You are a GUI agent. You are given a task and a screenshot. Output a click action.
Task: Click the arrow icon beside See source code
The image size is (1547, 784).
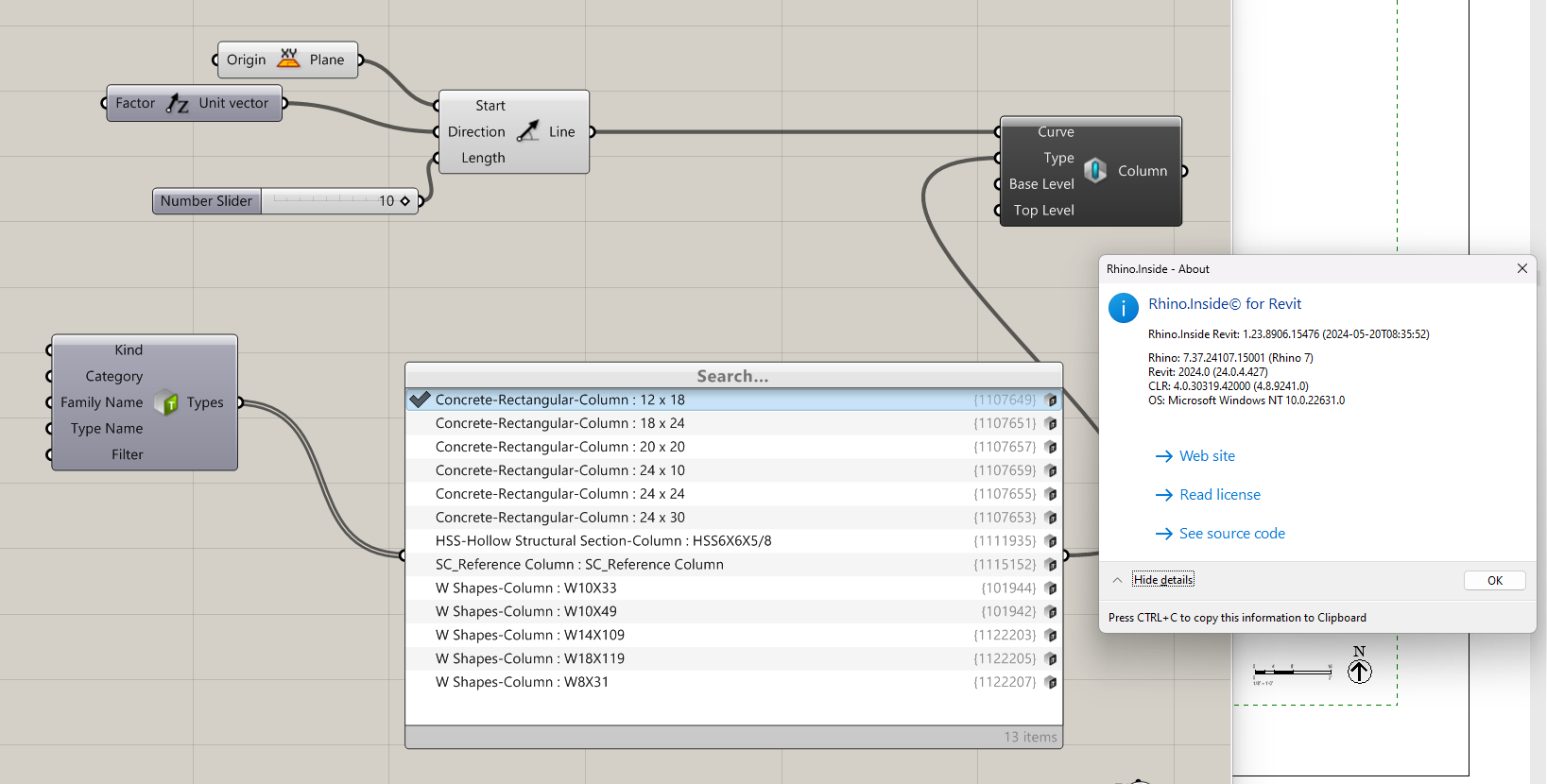[1163, 534]
